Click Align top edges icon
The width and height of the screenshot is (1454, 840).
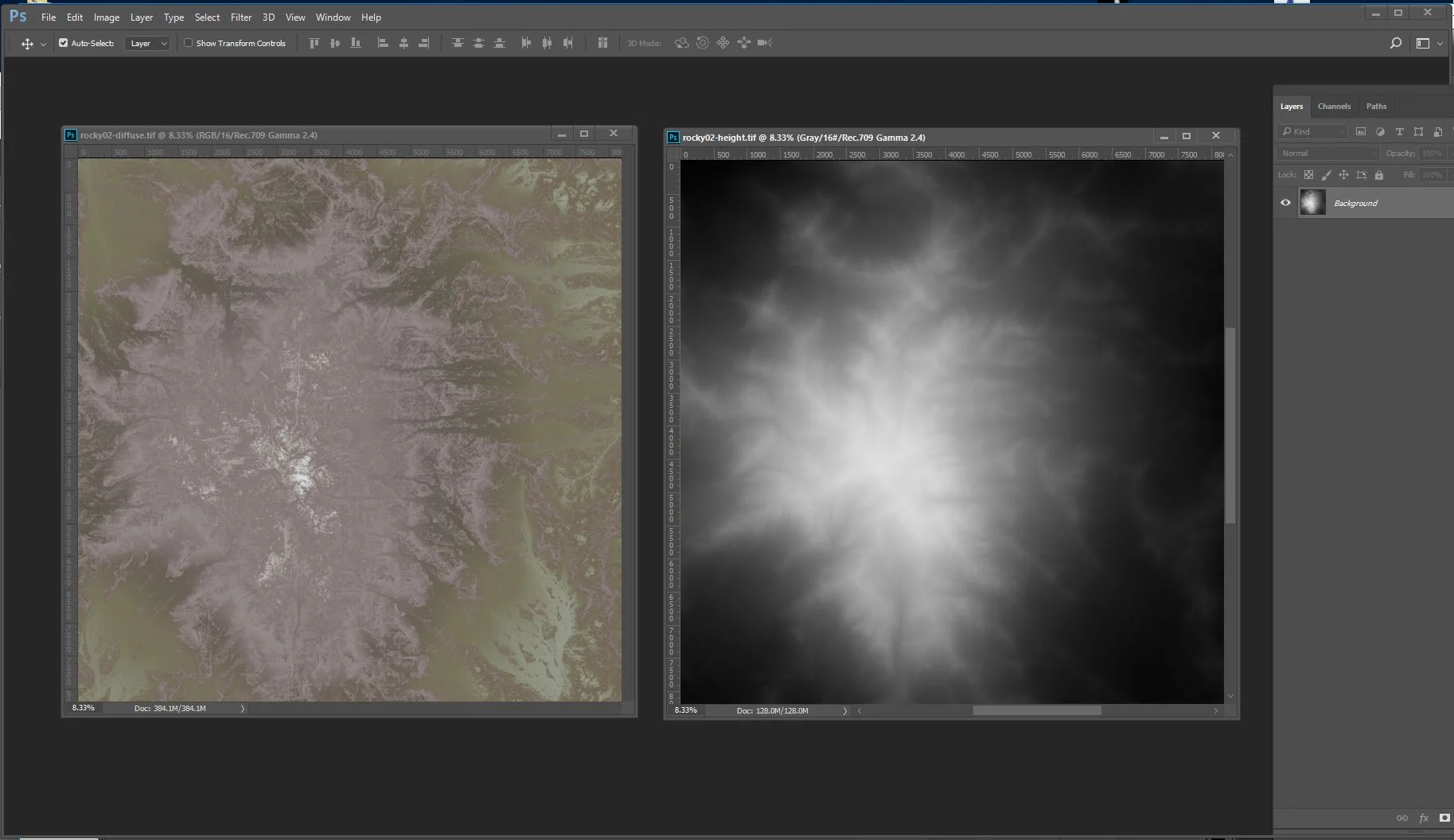pyautogui.click(x=314, y=43)
